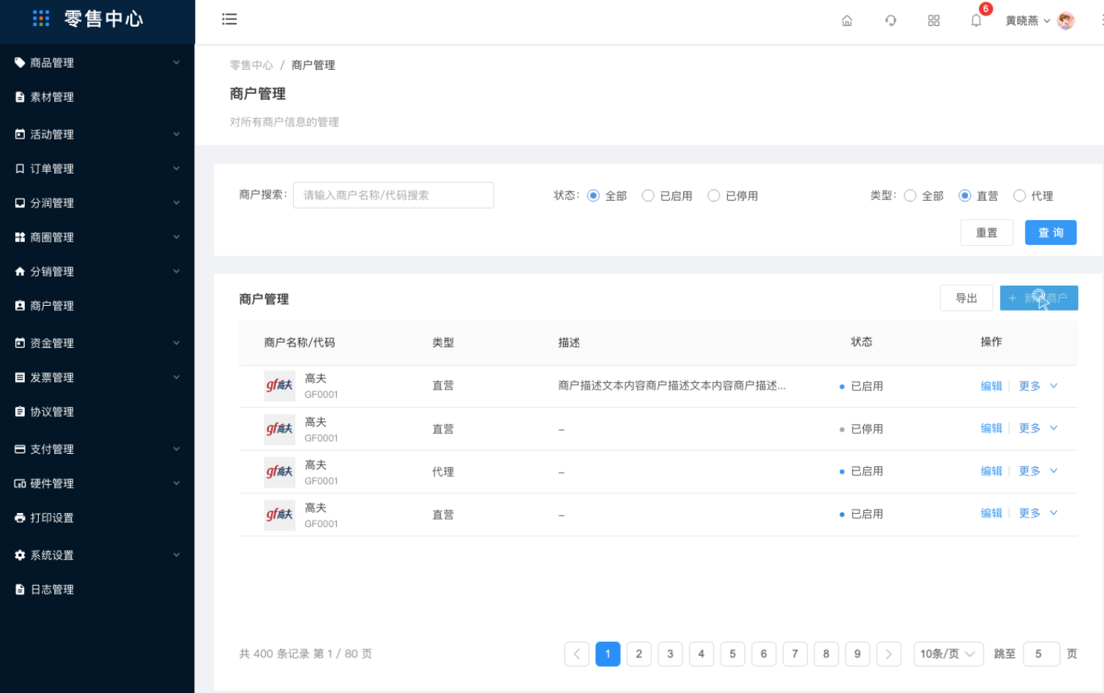Screen dimensions: 1104x693
Task: Open the home icon in top bar
Action: 847,20
